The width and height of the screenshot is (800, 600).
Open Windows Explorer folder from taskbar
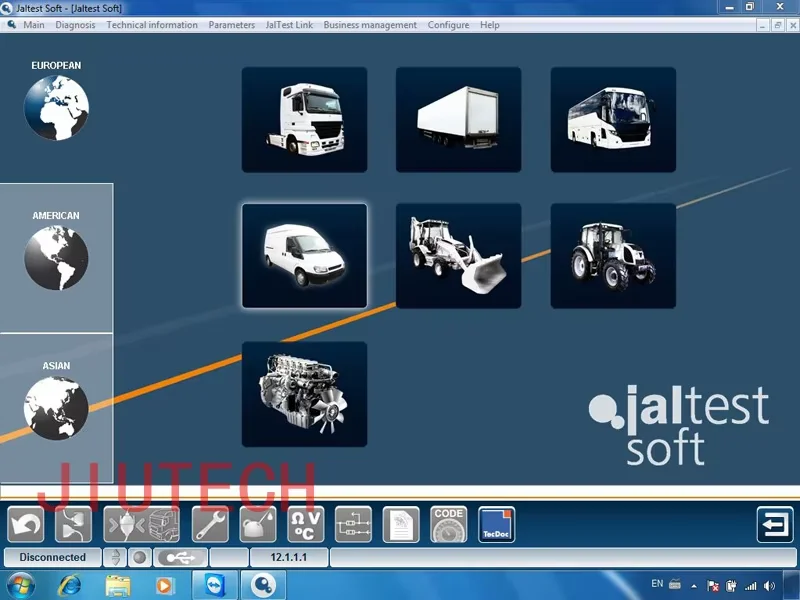[117, 585]
